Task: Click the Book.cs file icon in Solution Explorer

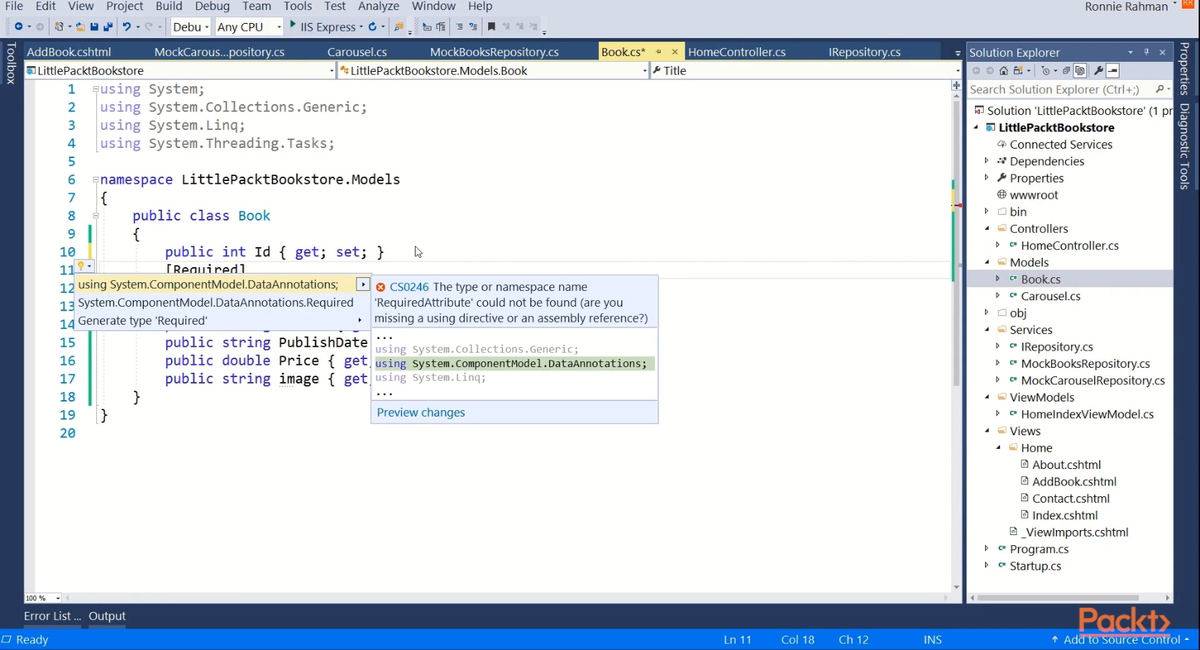Action: point(1013,279)
